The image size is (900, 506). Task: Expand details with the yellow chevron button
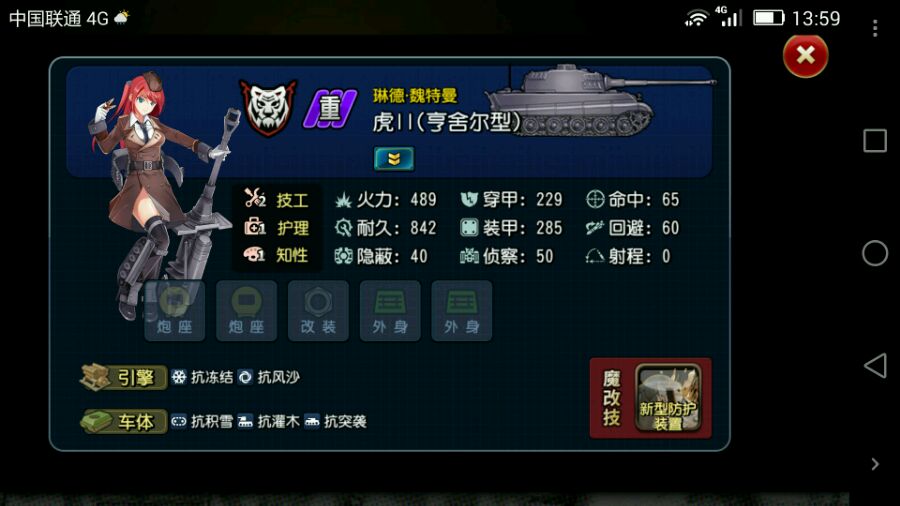point(394,159)
